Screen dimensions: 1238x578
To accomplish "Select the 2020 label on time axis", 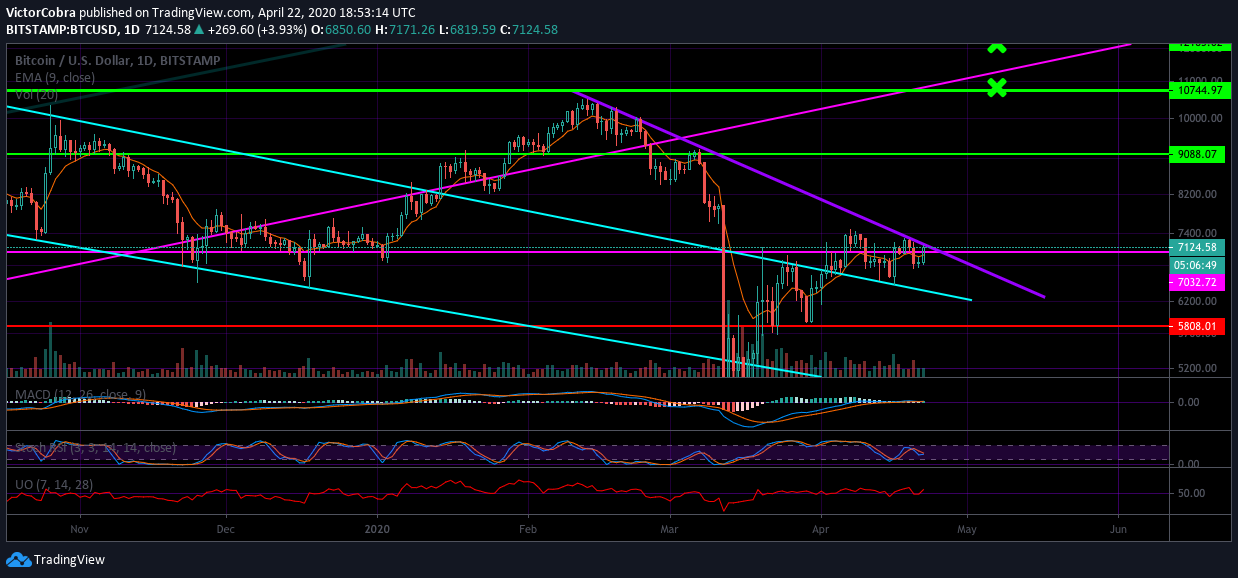I will point(378,527).
